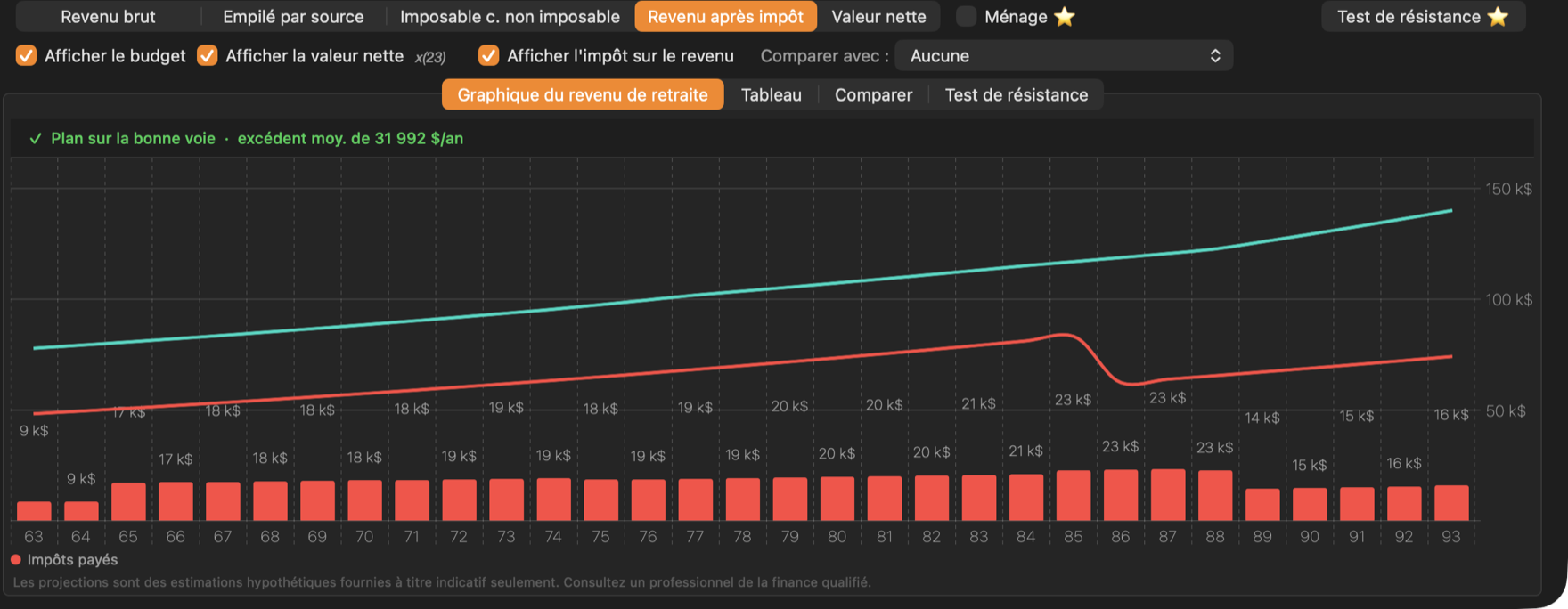The width and height of the screenshot is (1568, 609).
Task: Click the star icon next to Ménage
Action: point(1065,17)
